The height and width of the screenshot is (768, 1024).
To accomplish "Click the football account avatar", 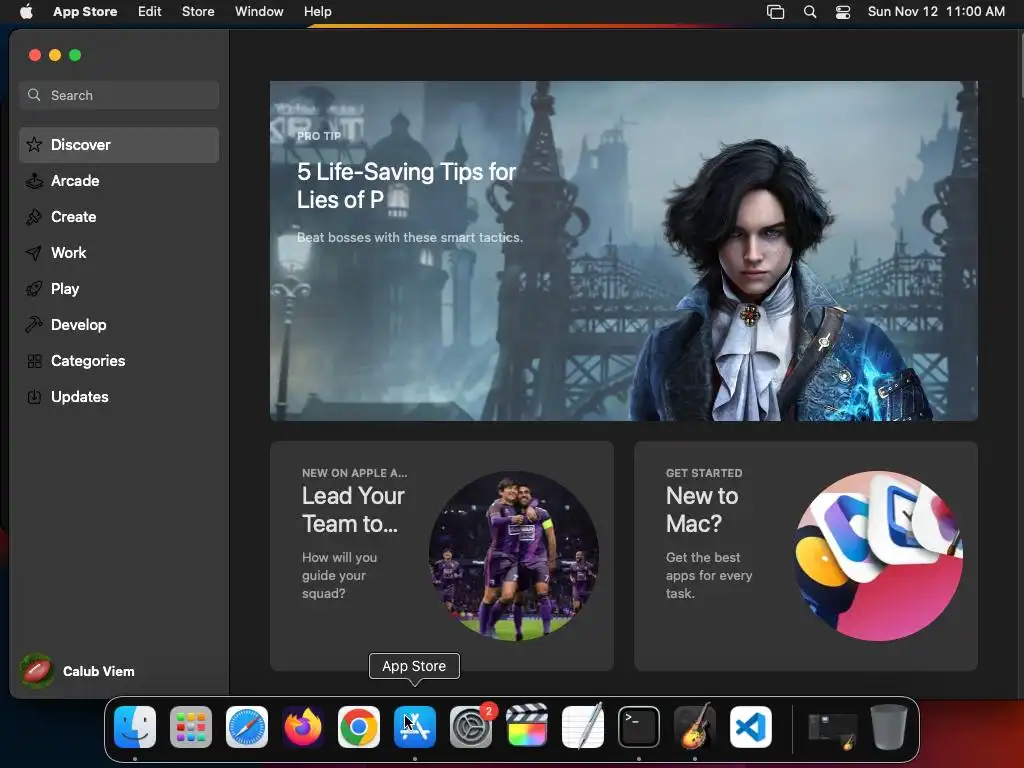I will click(x=37, y=671).
